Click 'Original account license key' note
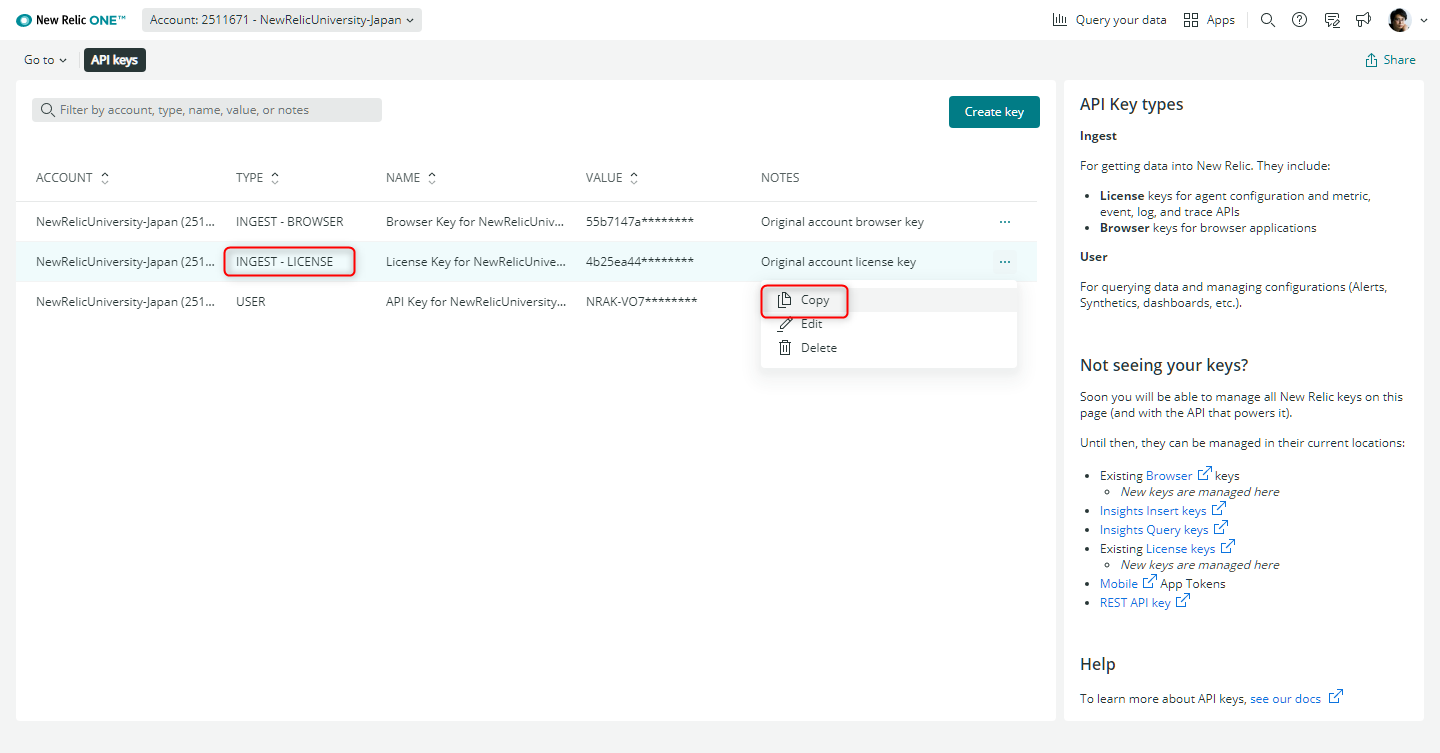The height and width of the screenshot is (753, 1440). pyautogui.click(x=838, y=262)
